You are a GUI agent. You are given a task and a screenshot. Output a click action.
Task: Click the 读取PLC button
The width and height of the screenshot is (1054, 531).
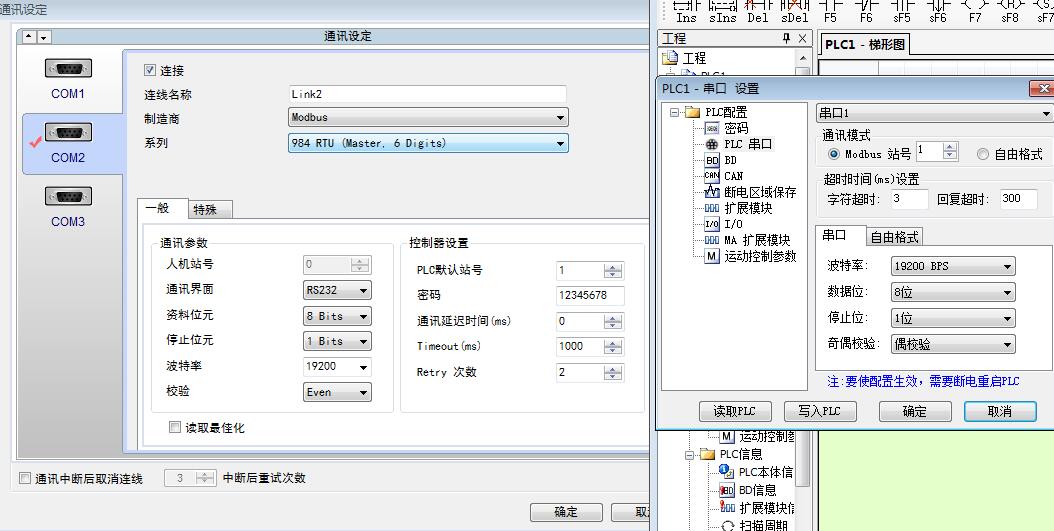point(734,411)
